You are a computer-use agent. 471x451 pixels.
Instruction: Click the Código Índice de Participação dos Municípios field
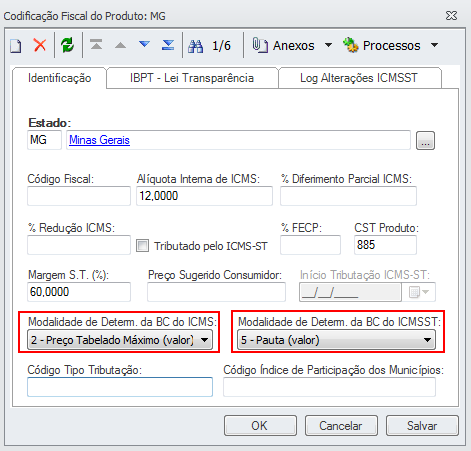tap(329, 387)
